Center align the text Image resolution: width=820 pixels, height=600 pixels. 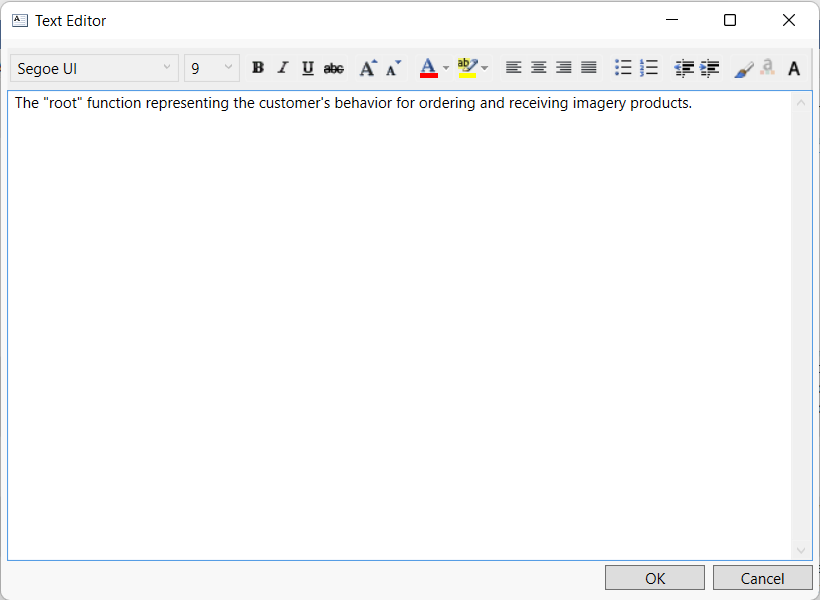click(x=539, y=68)
